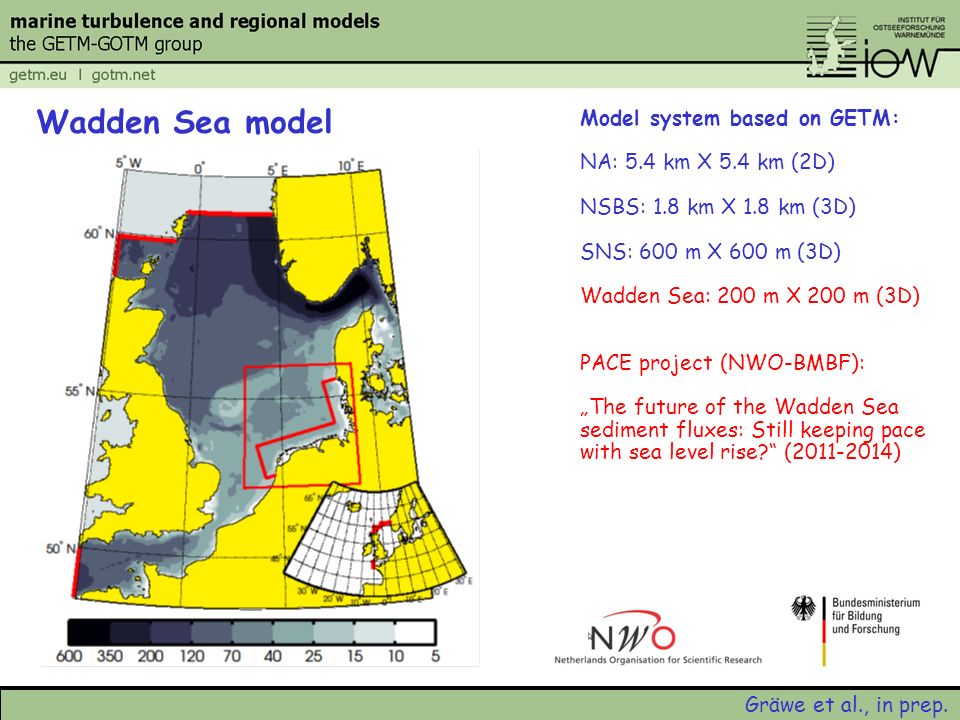Click the citation 'Gräwe et al., in prep.'
The height and width of the screenshot is (720, 960).
(846, 704)
